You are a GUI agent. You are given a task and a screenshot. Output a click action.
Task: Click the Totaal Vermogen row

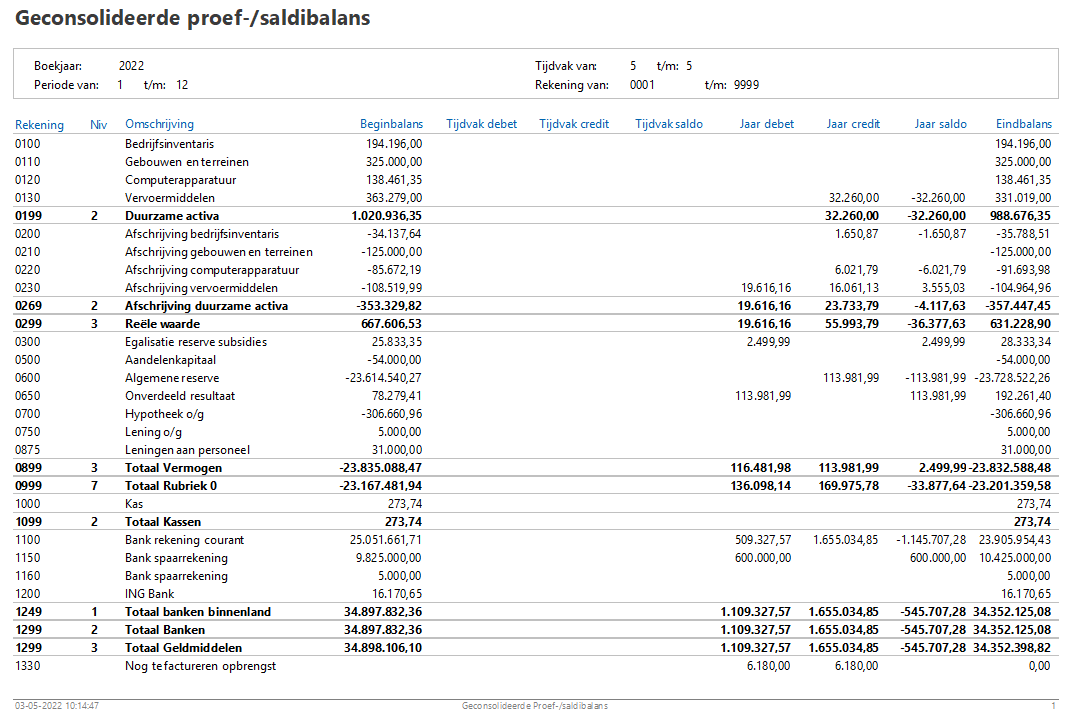(x=535, y=467)
